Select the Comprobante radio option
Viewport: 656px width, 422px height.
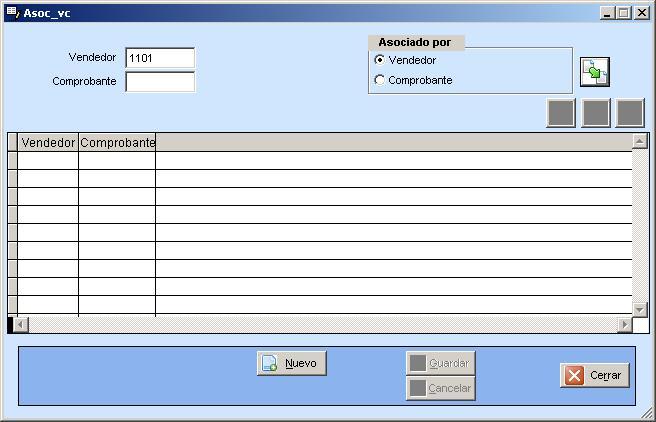click(x=380, y=80)
